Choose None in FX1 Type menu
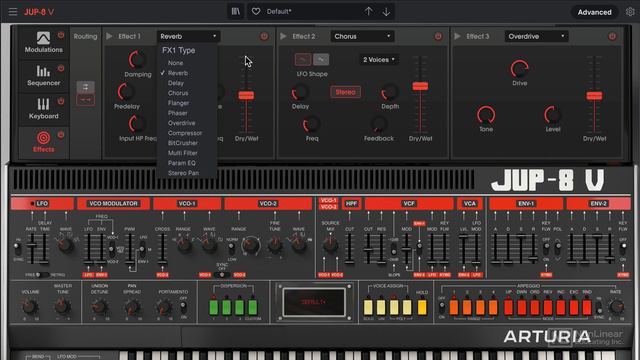640x360 pixels. [x=176, y=63]
